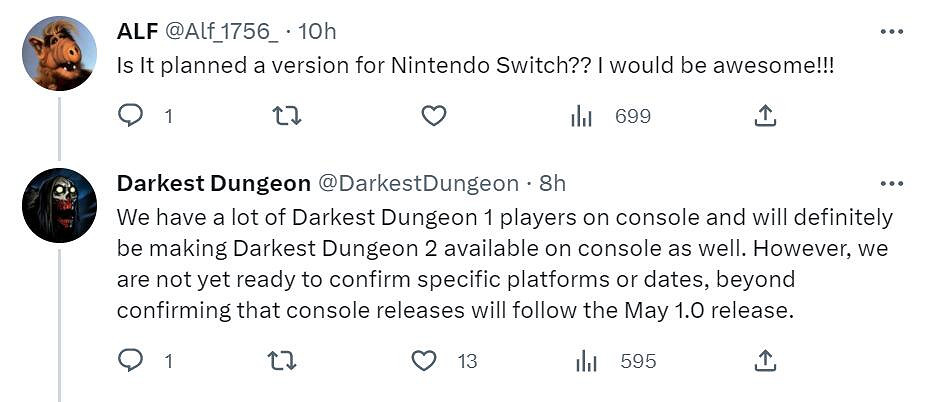Open Darkest Dungeon's profile avatar
This screenshot has width=930, height=402.
[59, 205]
